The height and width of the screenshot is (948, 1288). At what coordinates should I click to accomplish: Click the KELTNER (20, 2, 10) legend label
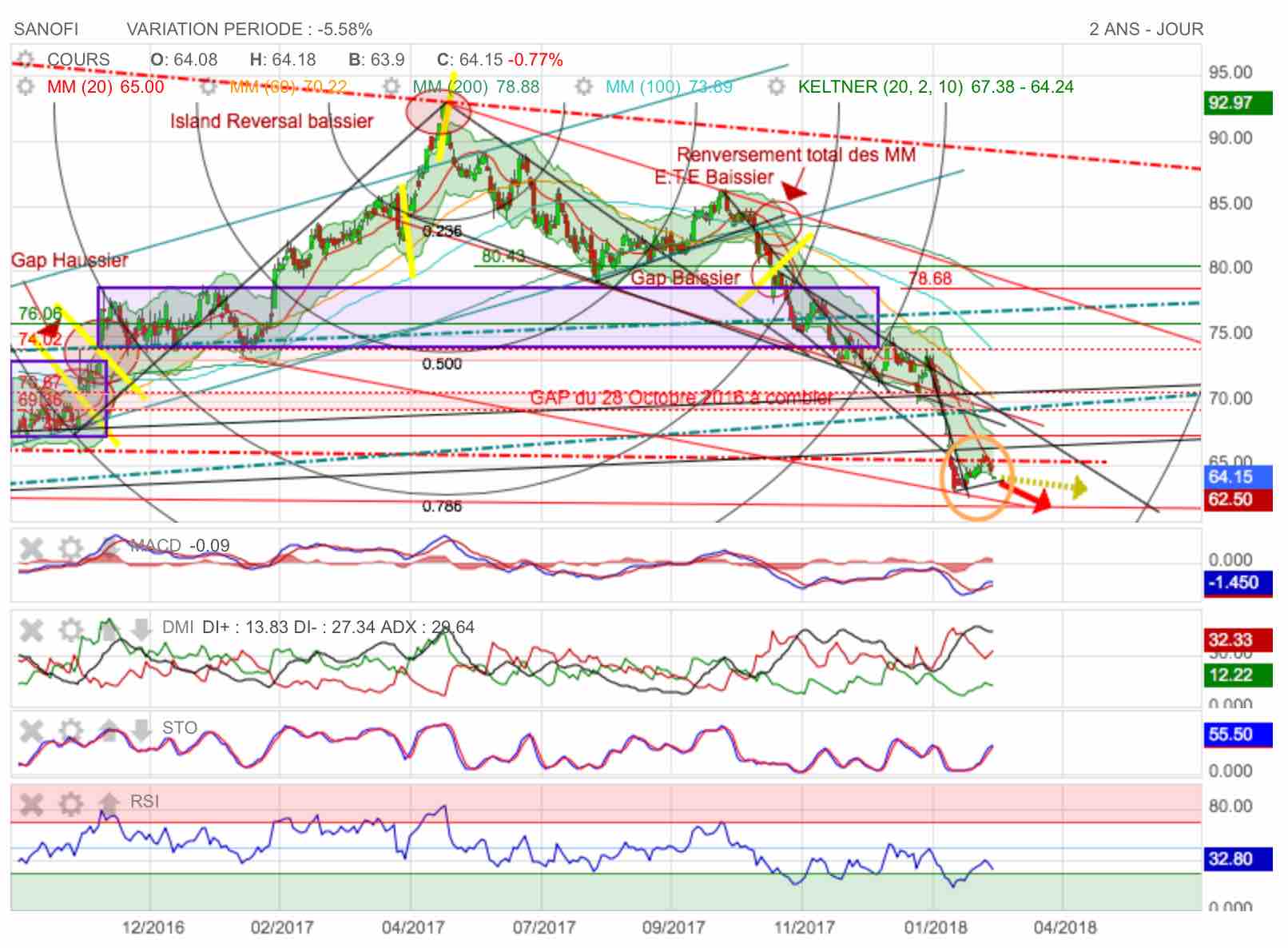936,86
